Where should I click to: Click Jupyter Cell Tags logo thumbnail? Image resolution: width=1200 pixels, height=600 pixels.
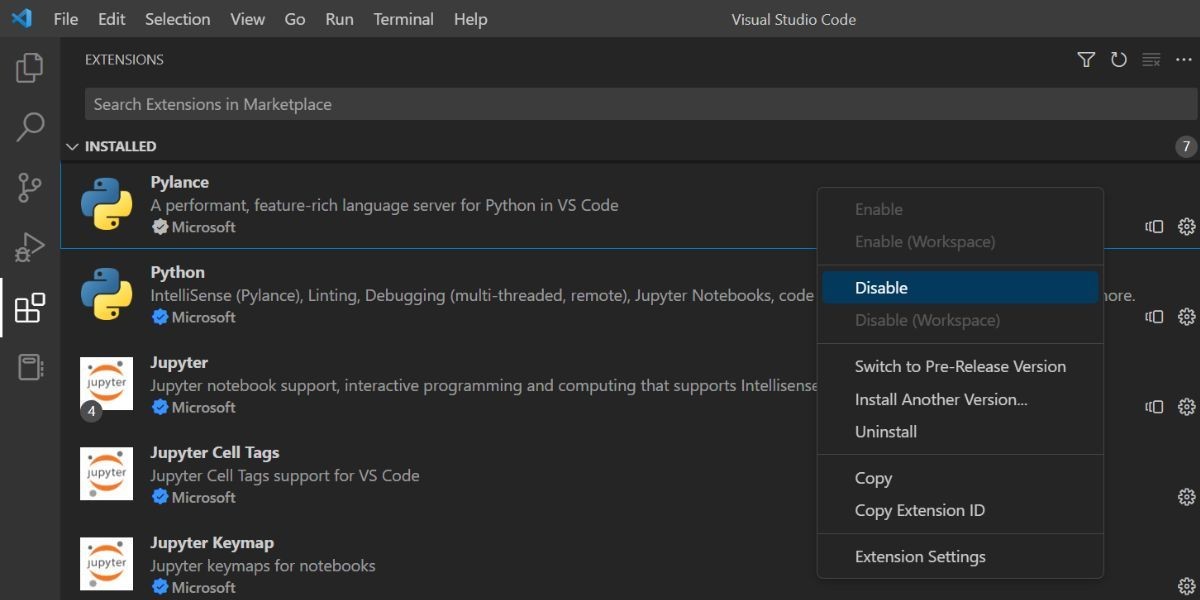point(107,473)
